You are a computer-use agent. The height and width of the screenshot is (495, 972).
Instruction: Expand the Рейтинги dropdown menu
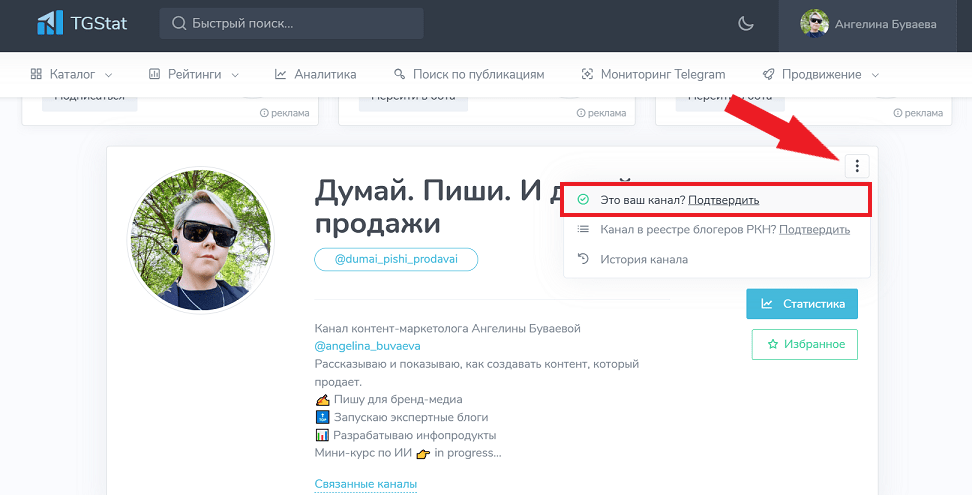(x=194, y=74)
